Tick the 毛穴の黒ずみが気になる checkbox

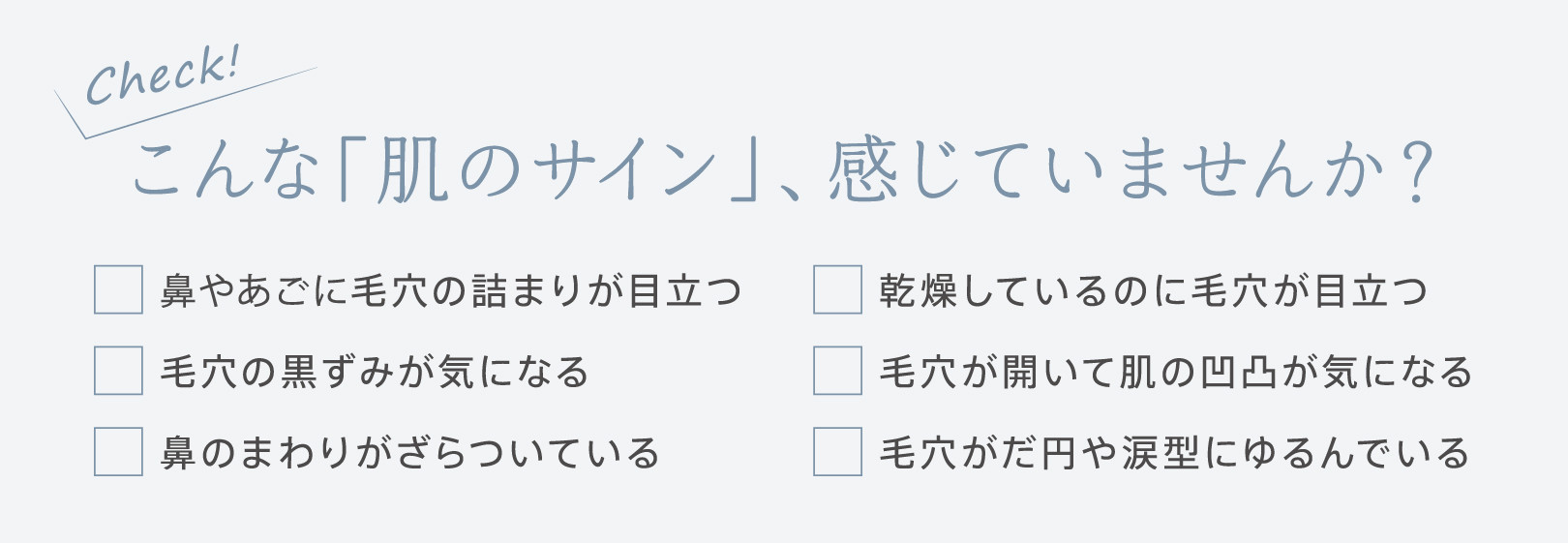[x=118, y=371]
